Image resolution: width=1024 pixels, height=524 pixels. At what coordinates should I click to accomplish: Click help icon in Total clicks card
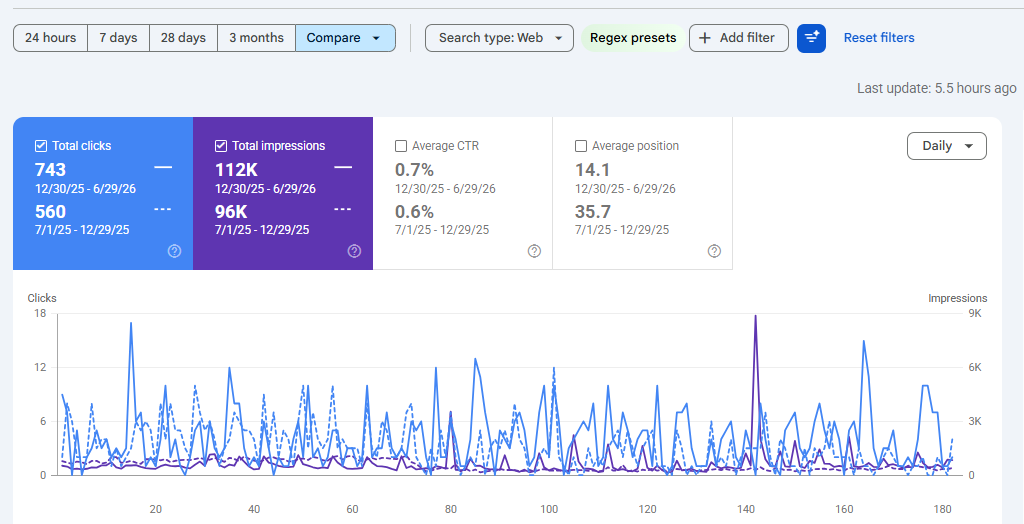[174, 251]
